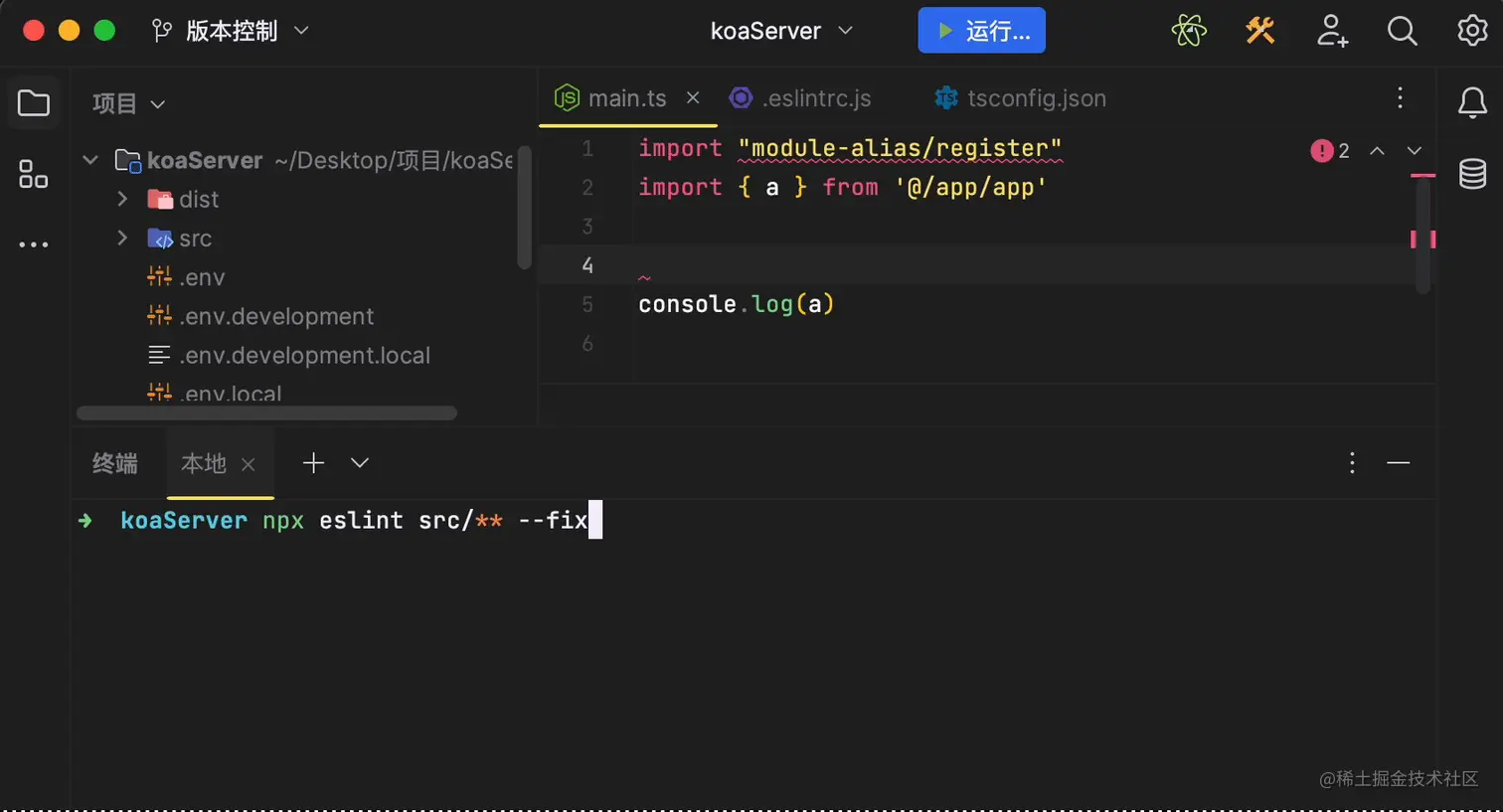
Task: Jump to next error via down chevron
Action: click(1416, 150)
